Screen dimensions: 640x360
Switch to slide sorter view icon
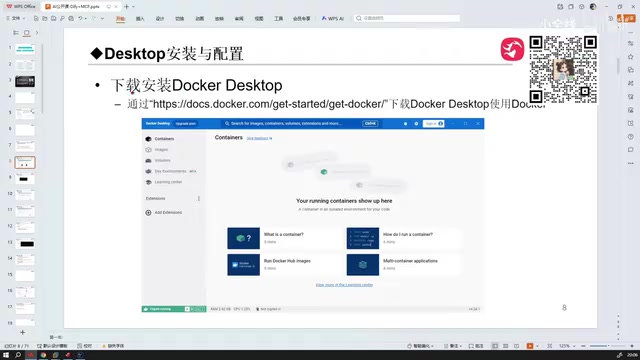[x=506, y=346]
